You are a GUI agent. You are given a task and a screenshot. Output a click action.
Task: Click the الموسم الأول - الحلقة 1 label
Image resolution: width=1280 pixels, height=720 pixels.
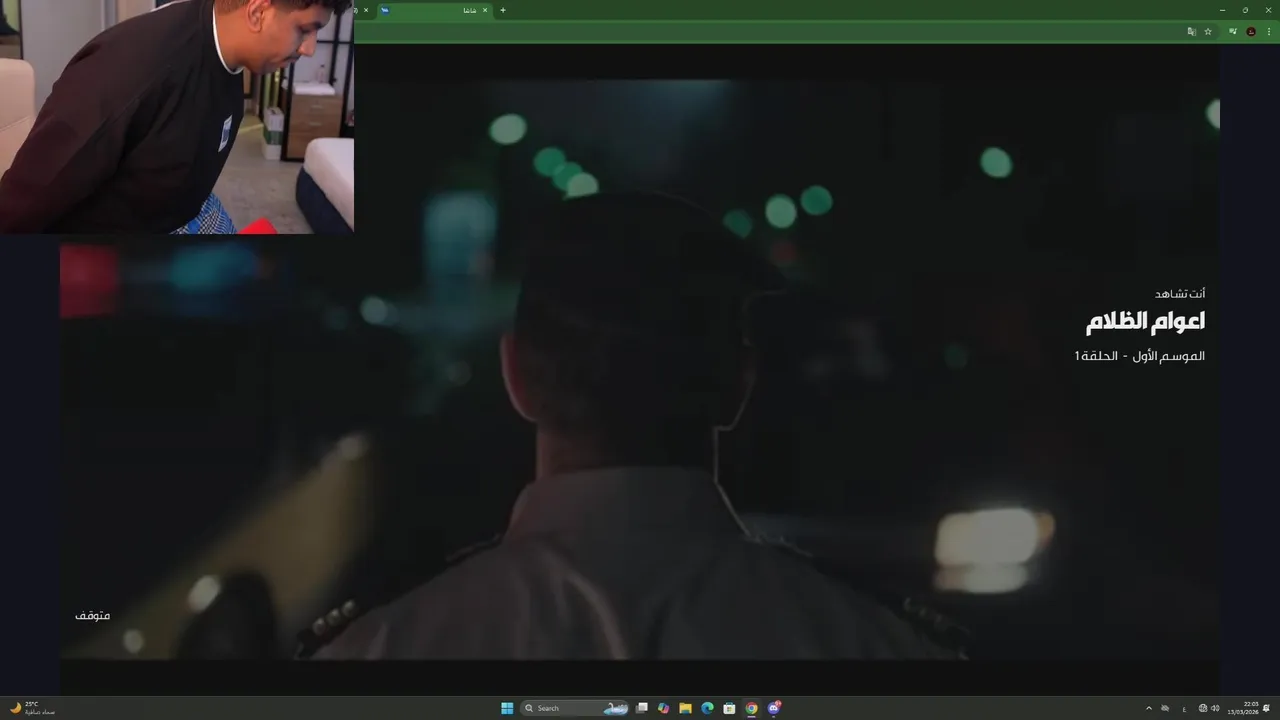coord(1139,356)
